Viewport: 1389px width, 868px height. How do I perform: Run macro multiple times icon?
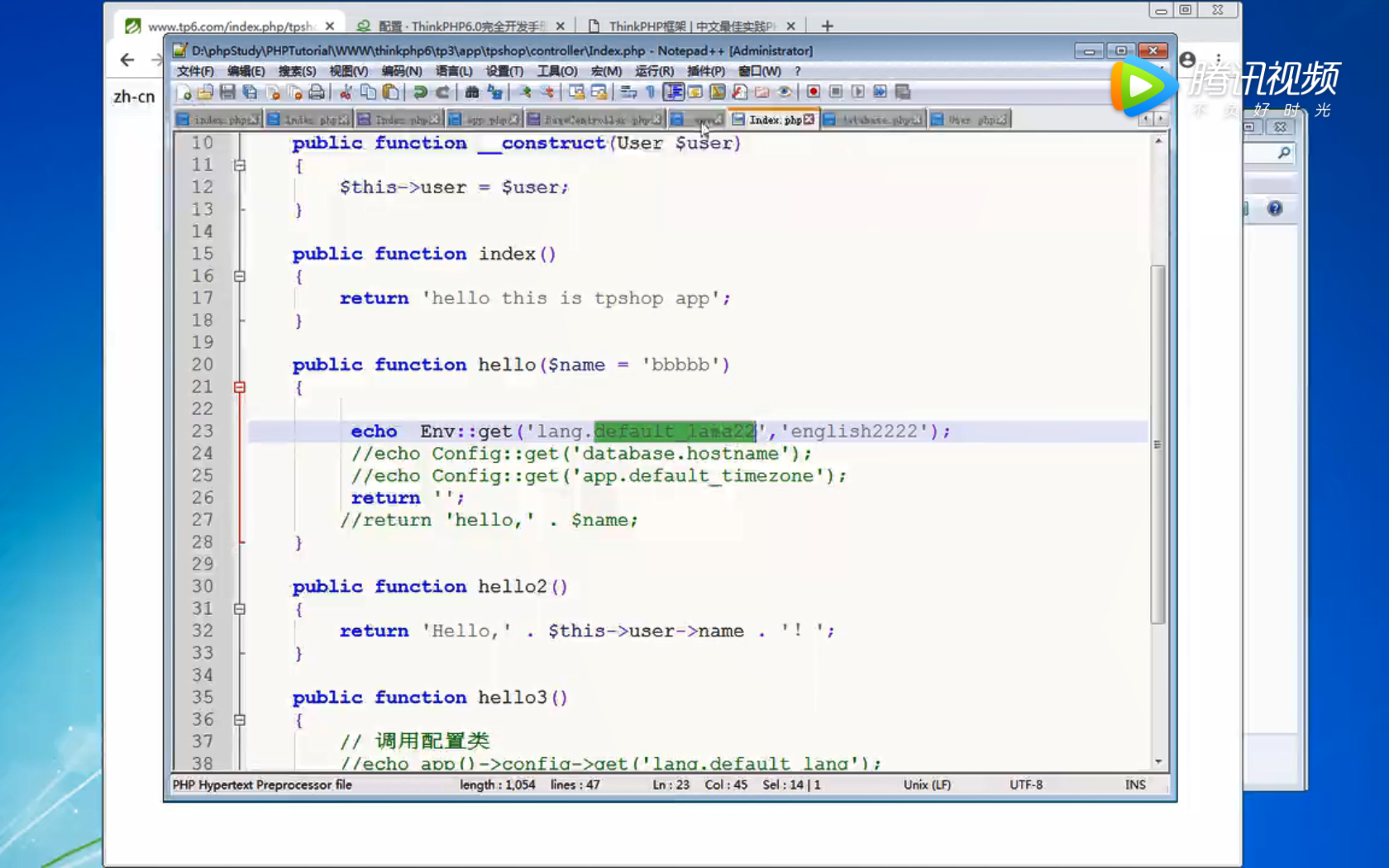[x=880, y=92]
